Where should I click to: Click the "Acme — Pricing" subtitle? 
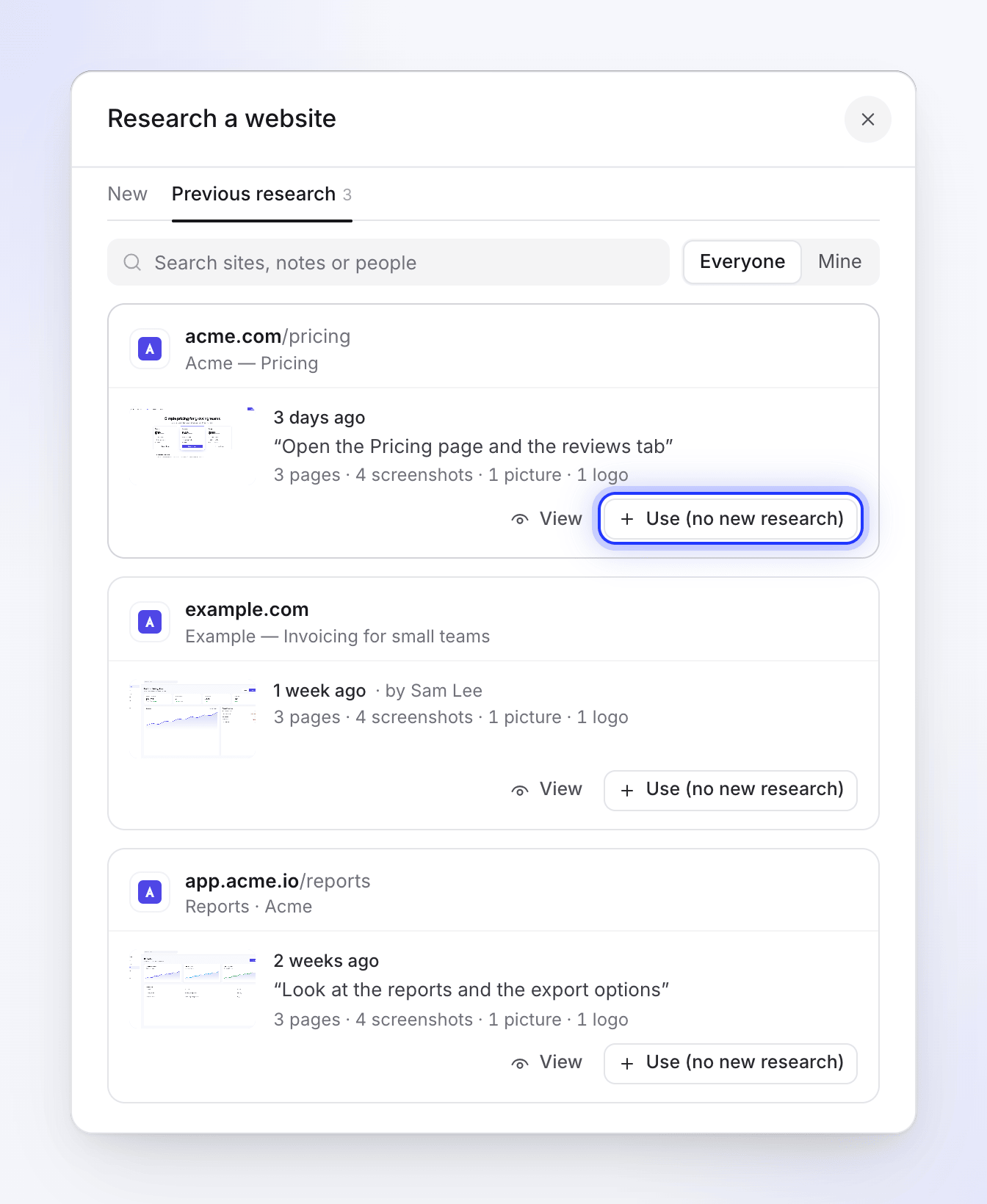pyautogui.click(x=251, y=363)
